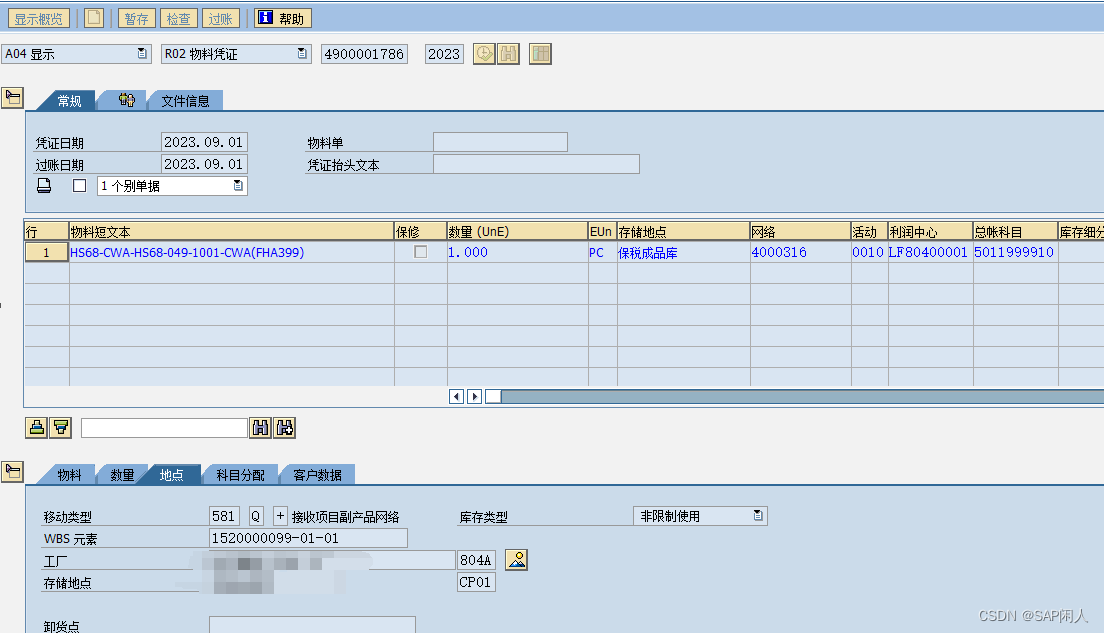
Task: Click the delete item stamp icon
Action: [x=37, y=427]
